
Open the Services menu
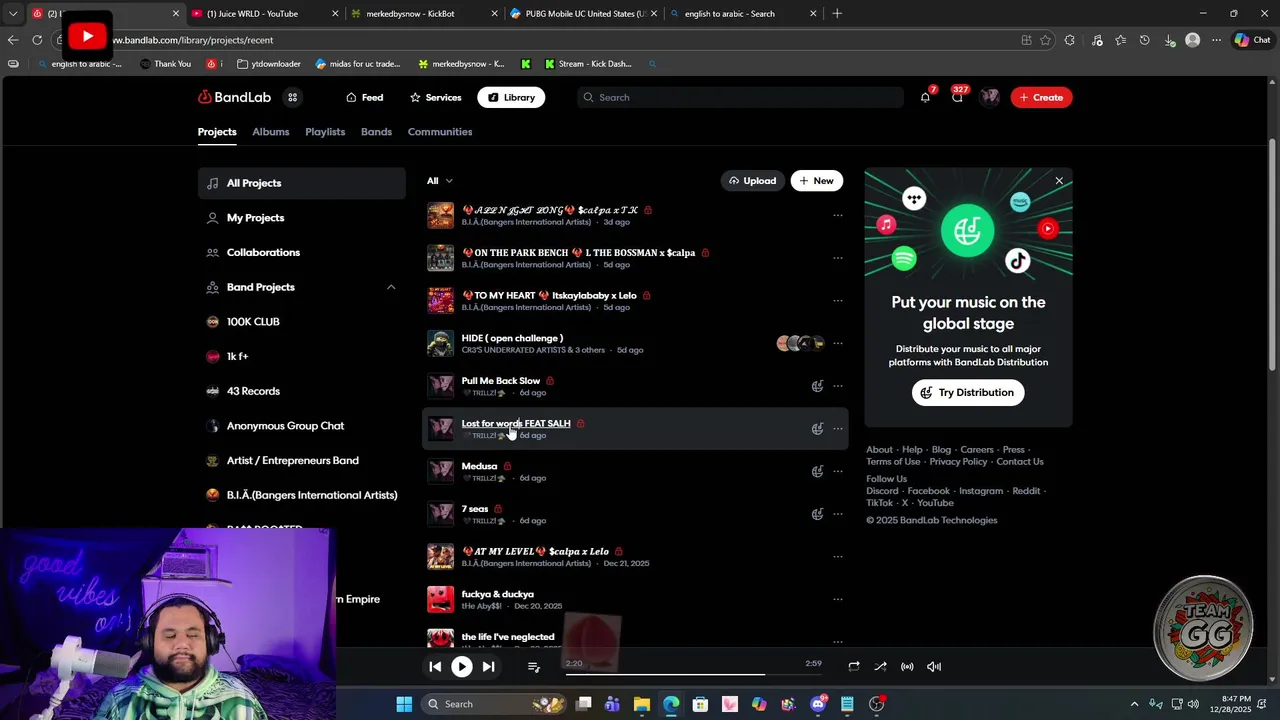point(435,97)
